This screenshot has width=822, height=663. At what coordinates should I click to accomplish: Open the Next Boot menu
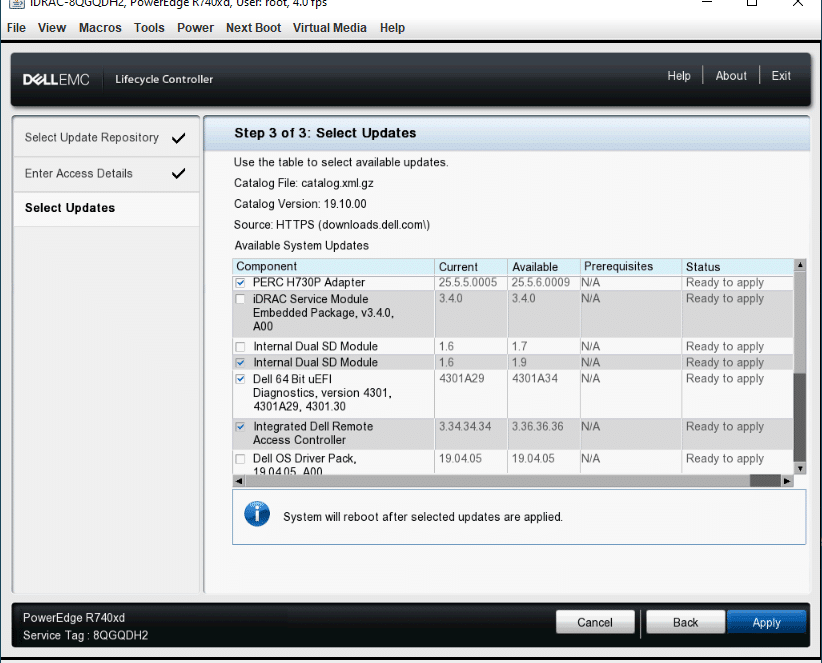pyautogui.click(x=253, y=28)
